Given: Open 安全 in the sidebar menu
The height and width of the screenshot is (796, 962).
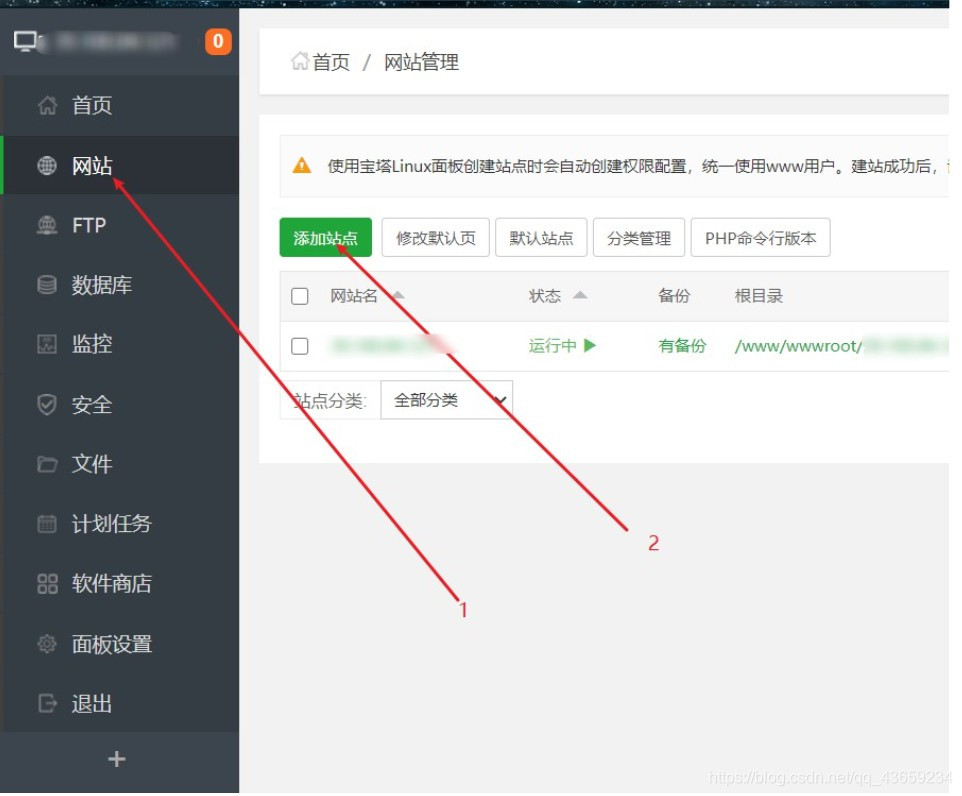Looking at the screenshot, I should pyautogui.click(x=120, y=404).
